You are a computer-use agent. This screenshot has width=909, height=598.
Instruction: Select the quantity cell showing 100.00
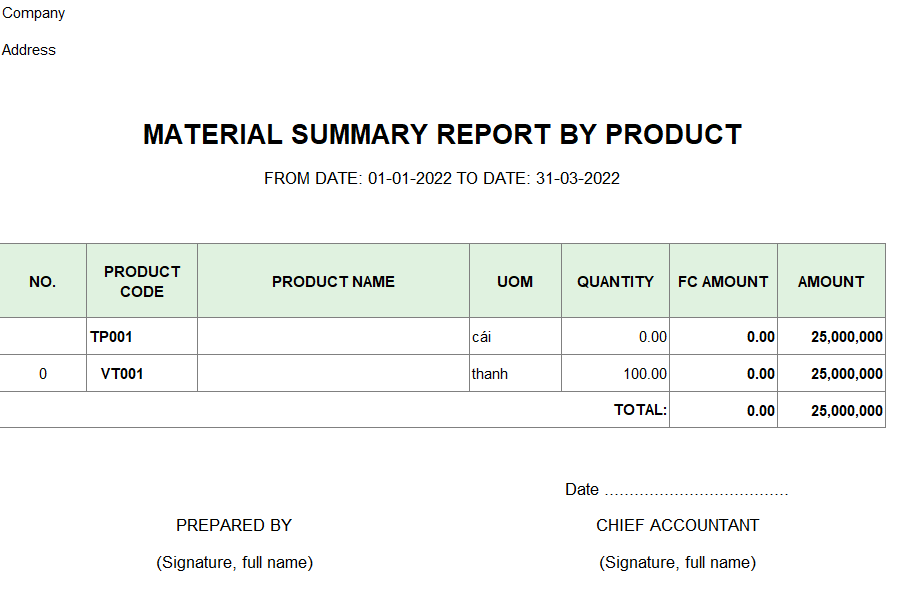coord(615,374)
